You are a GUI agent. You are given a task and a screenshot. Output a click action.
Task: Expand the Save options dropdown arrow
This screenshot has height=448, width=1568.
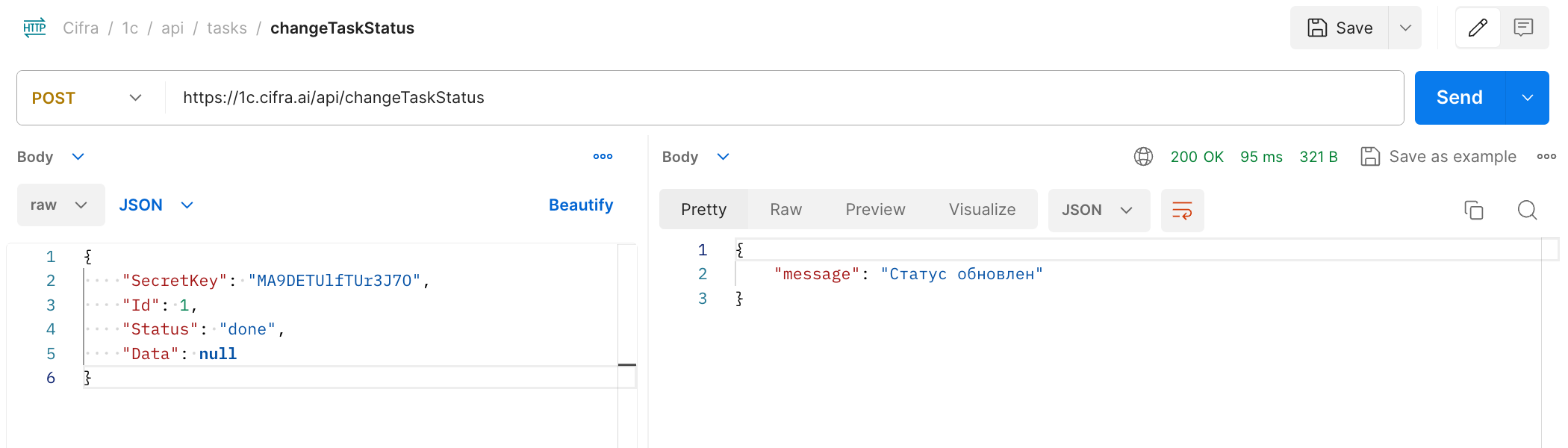pos(1405,28)
